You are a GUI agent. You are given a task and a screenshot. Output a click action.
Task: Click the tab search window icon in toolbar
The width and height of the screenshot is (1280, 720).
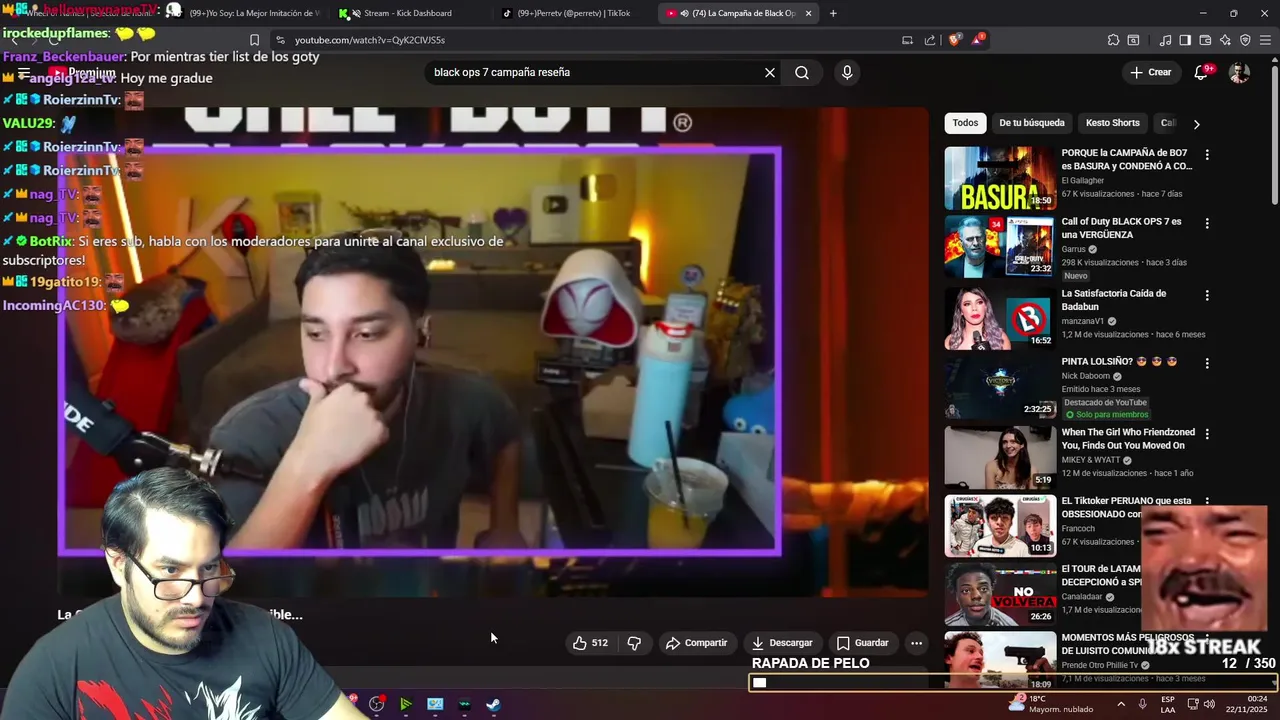(x=1133, y=40)
